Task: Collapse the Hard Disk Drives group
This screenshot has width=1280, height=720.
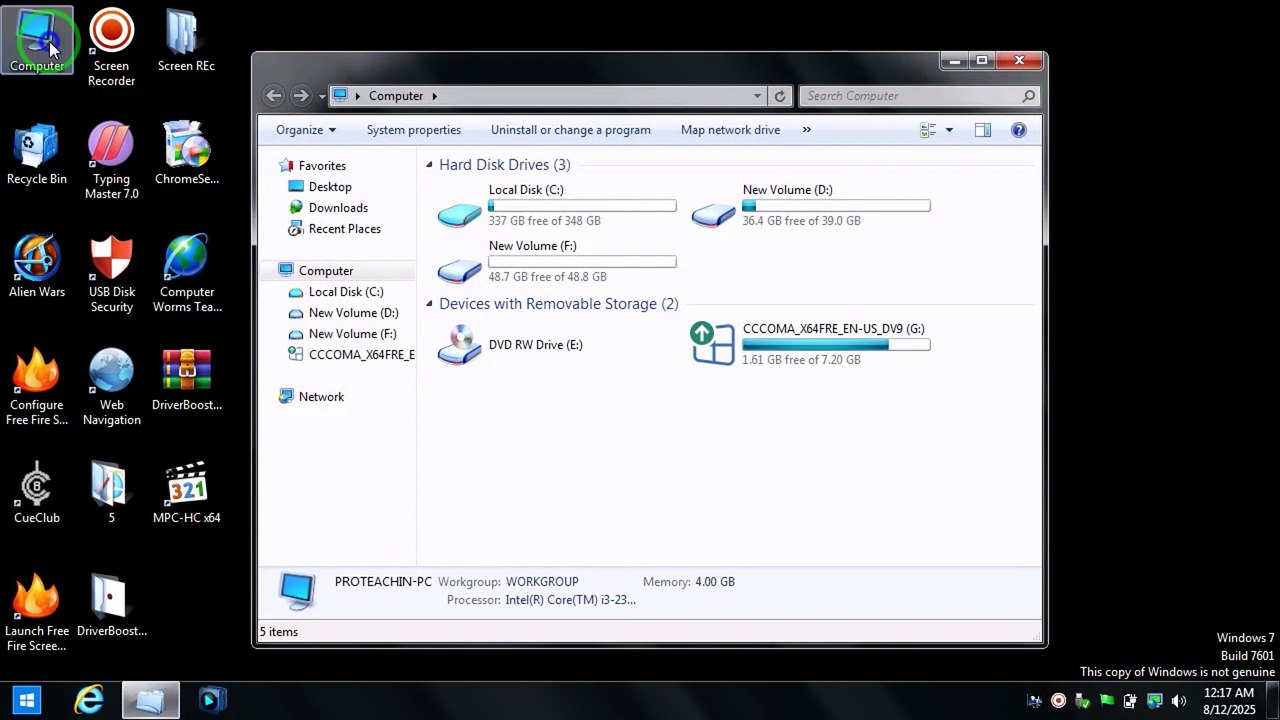Action: tap(429, 165)
